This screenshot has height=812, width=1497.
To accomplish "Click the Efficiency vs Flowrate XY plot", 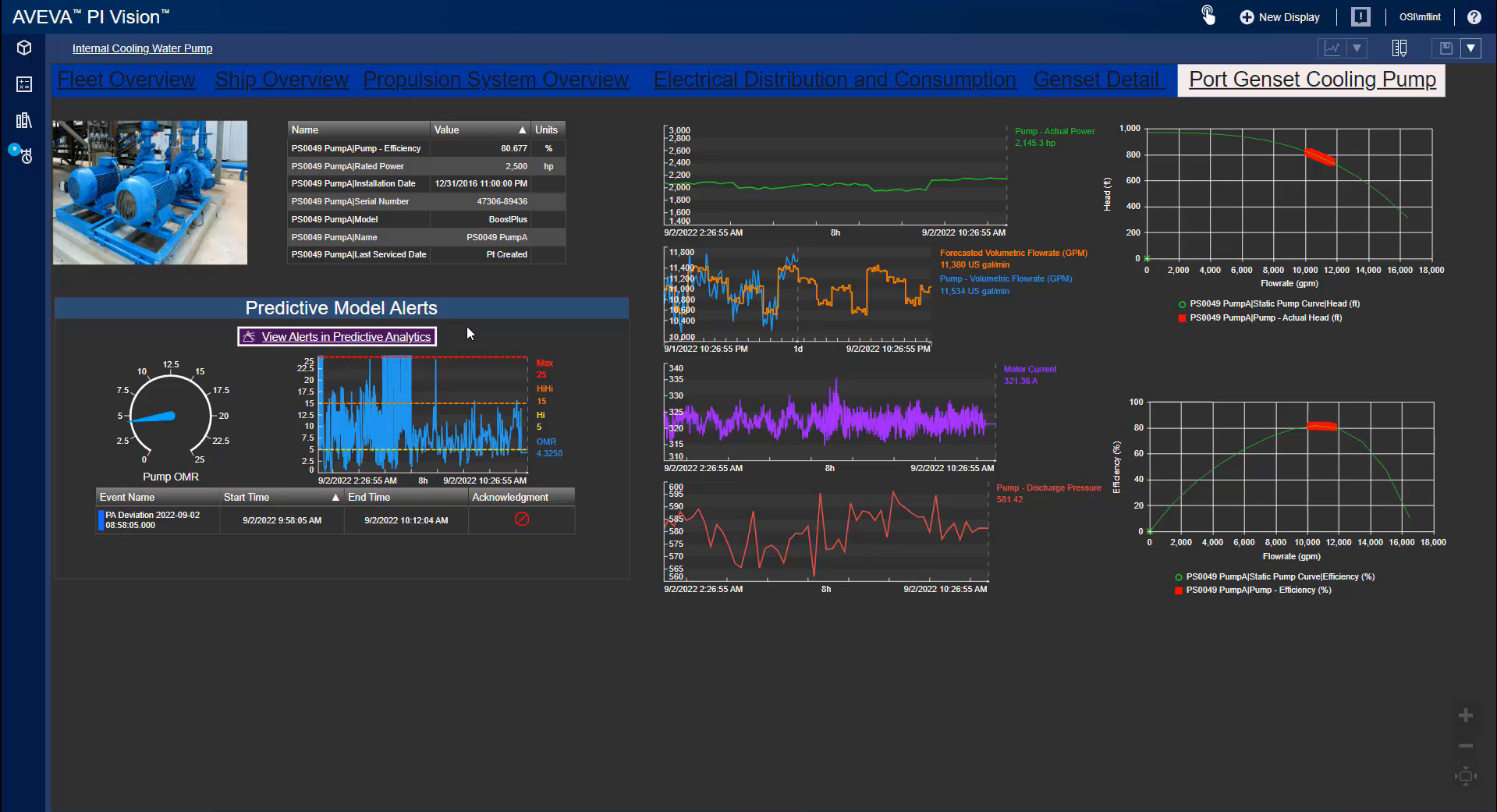I will pyautogui.click(x=1291, y=466).
